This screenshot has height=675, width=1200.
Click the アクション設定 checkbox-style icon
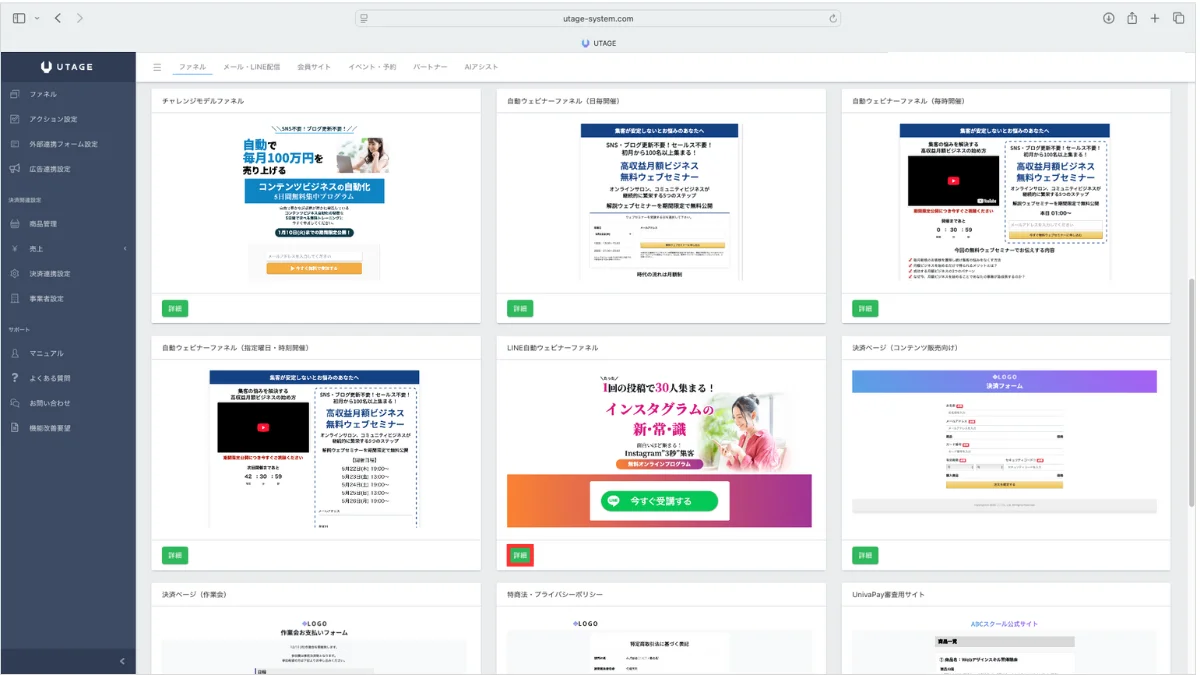pos(14,119)
